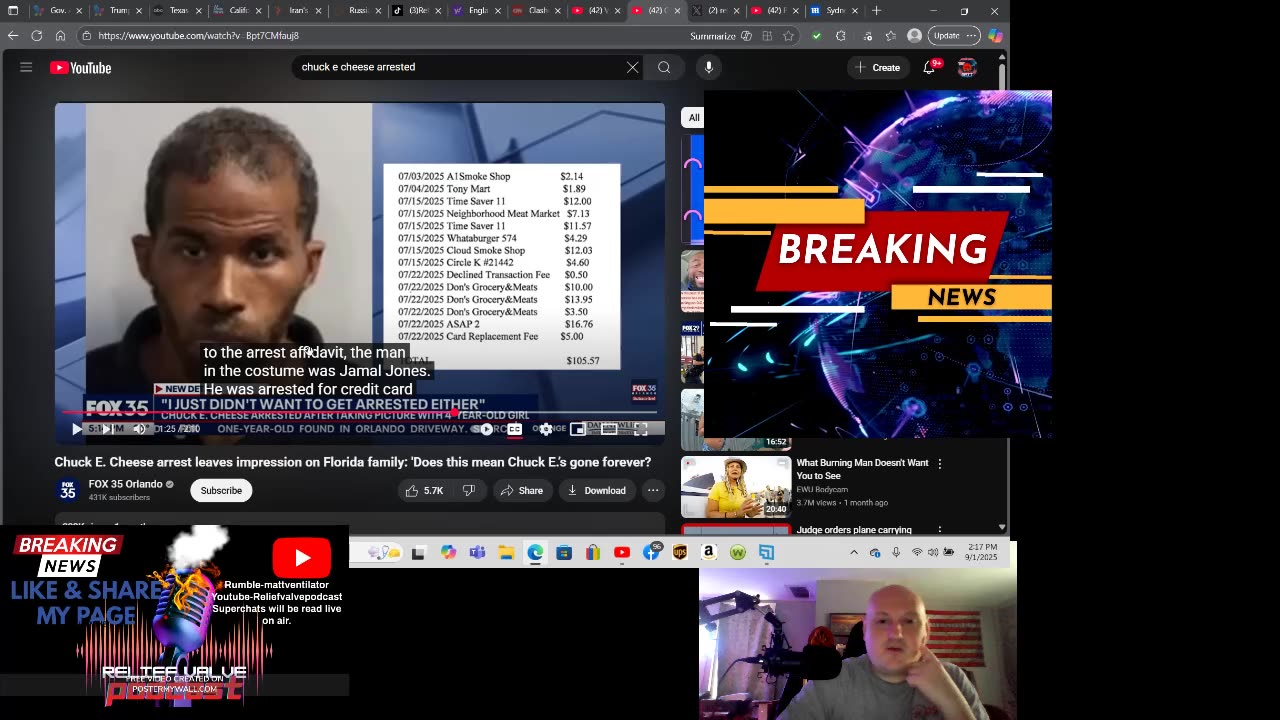Click the youtube.com address bar URL

click(198, 36)
